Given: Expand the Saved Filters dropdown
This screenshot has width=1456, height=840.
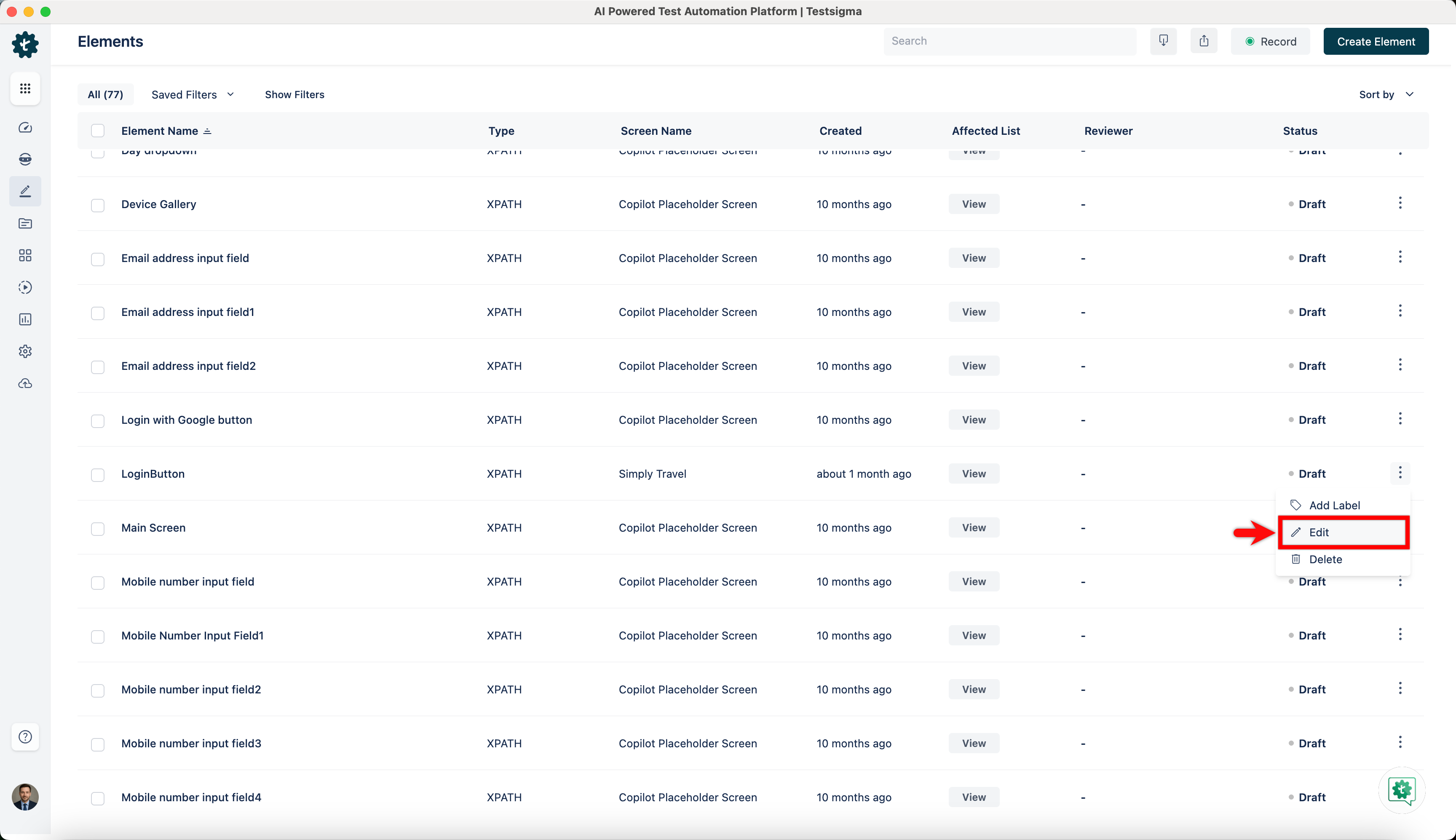Looking at the screenshot, I should [192, 95].
